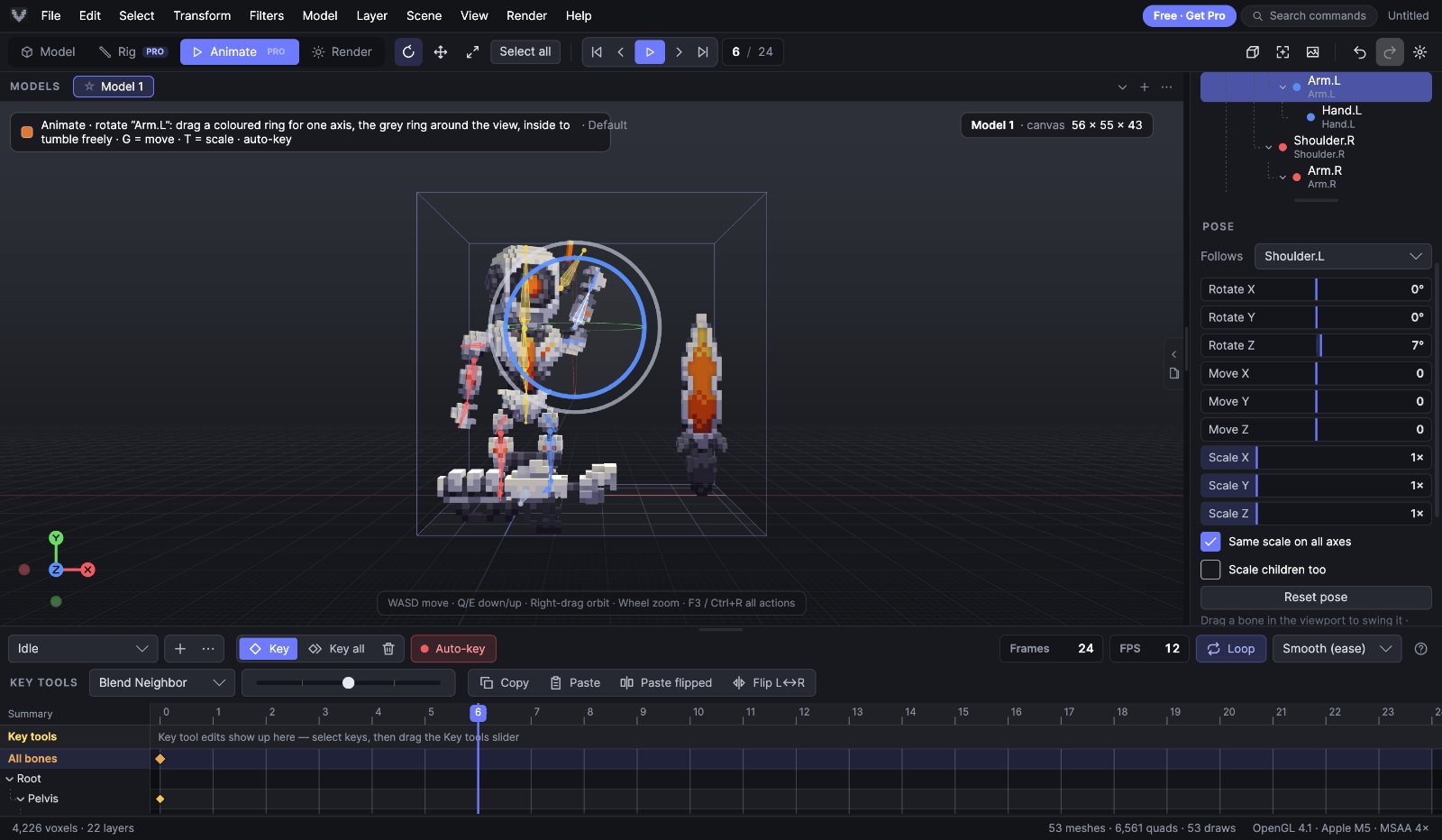Collapse the right side panel
The height and width of the screenshot is (840, 1442).
(x=1173, y=354)
